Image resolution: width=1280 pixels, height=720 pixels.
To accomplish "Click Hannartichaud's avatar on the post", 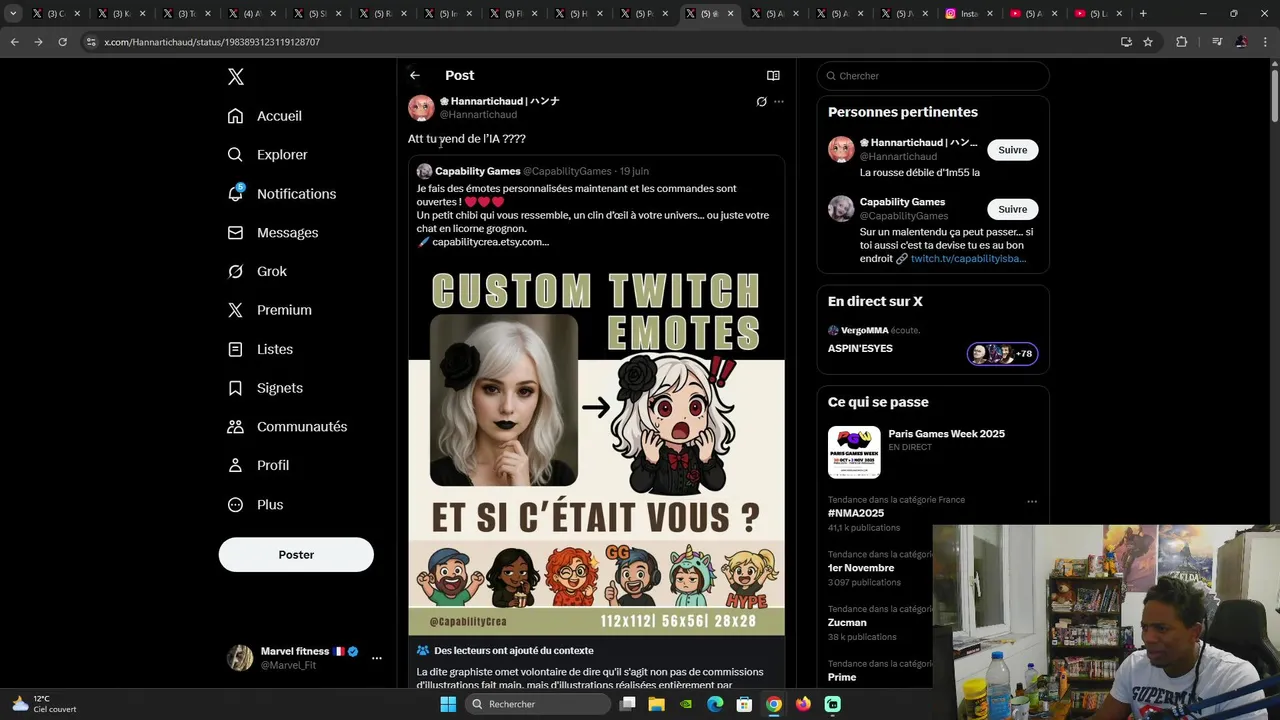I will [421, 108].
